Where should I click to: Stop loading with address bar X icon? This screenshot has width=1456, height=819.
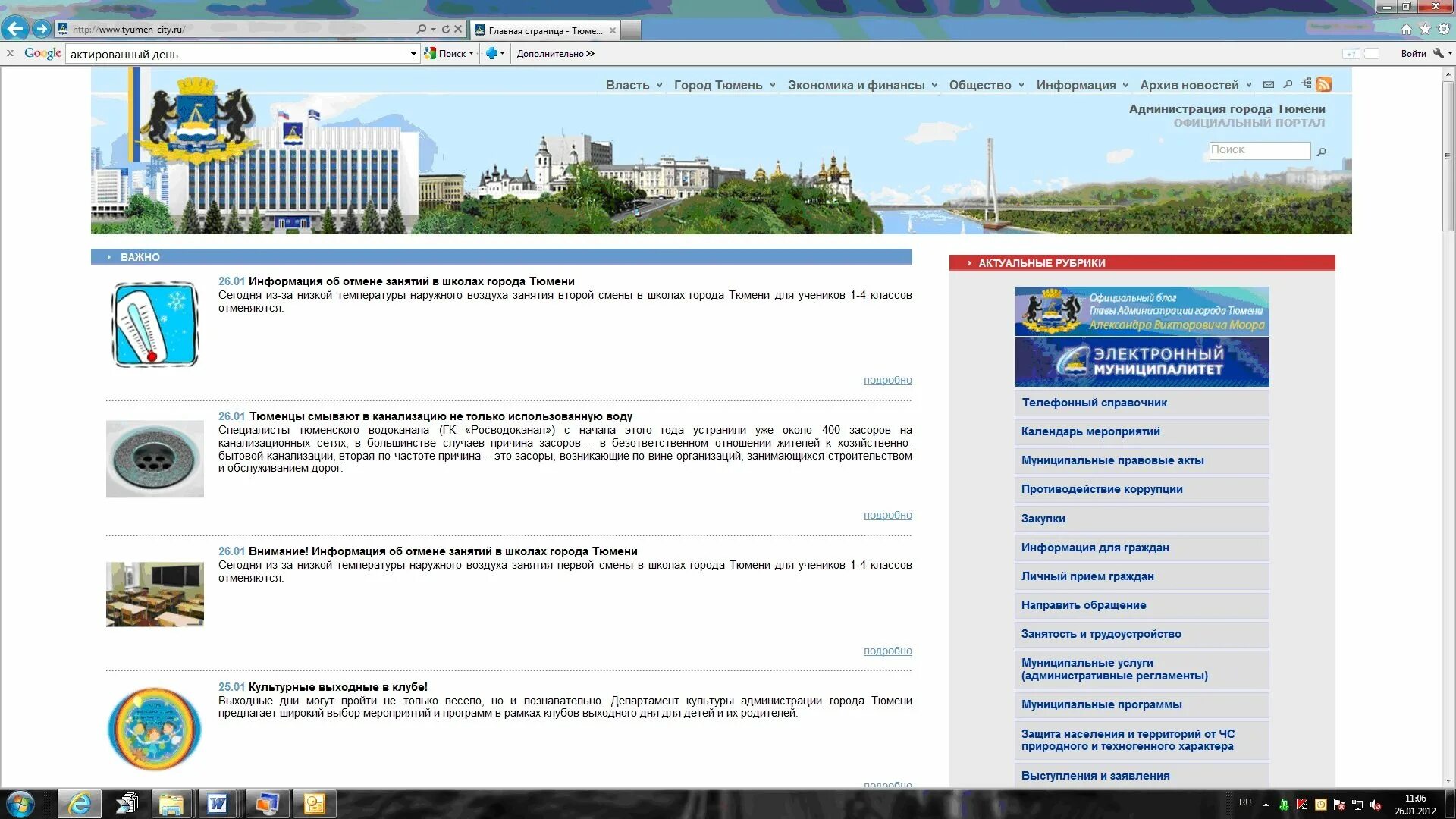point(458,29)
